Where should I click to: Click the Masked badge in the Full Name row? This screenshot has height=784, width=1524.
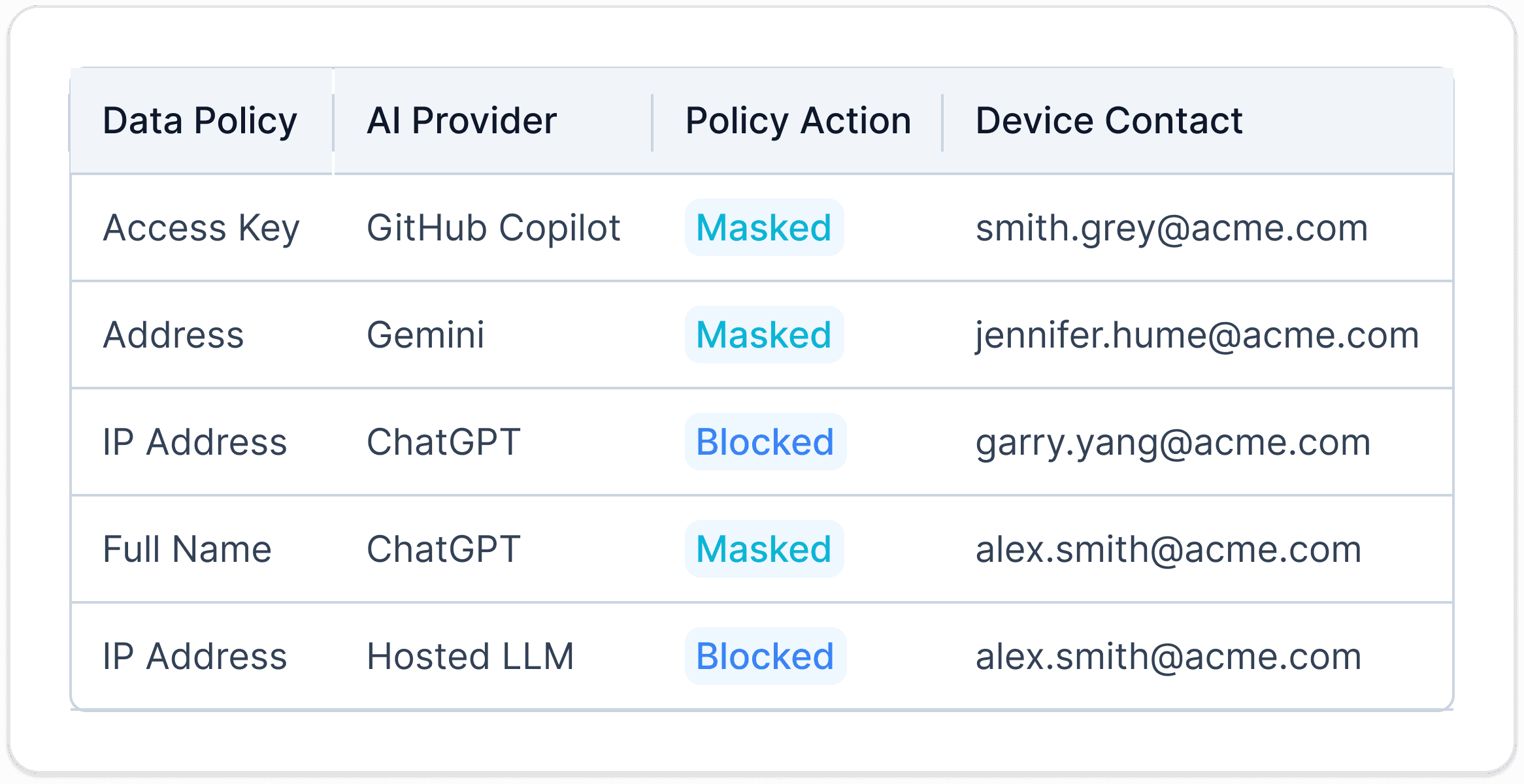pyautogui.click(x=764, y=549)
